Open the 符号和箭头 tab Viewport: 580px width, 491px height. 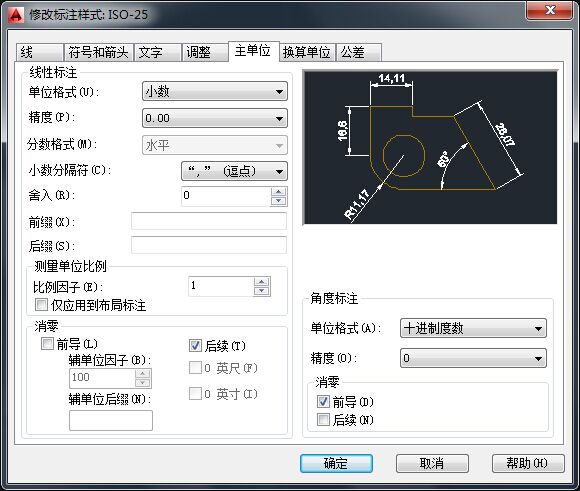[x=98, y=52]
